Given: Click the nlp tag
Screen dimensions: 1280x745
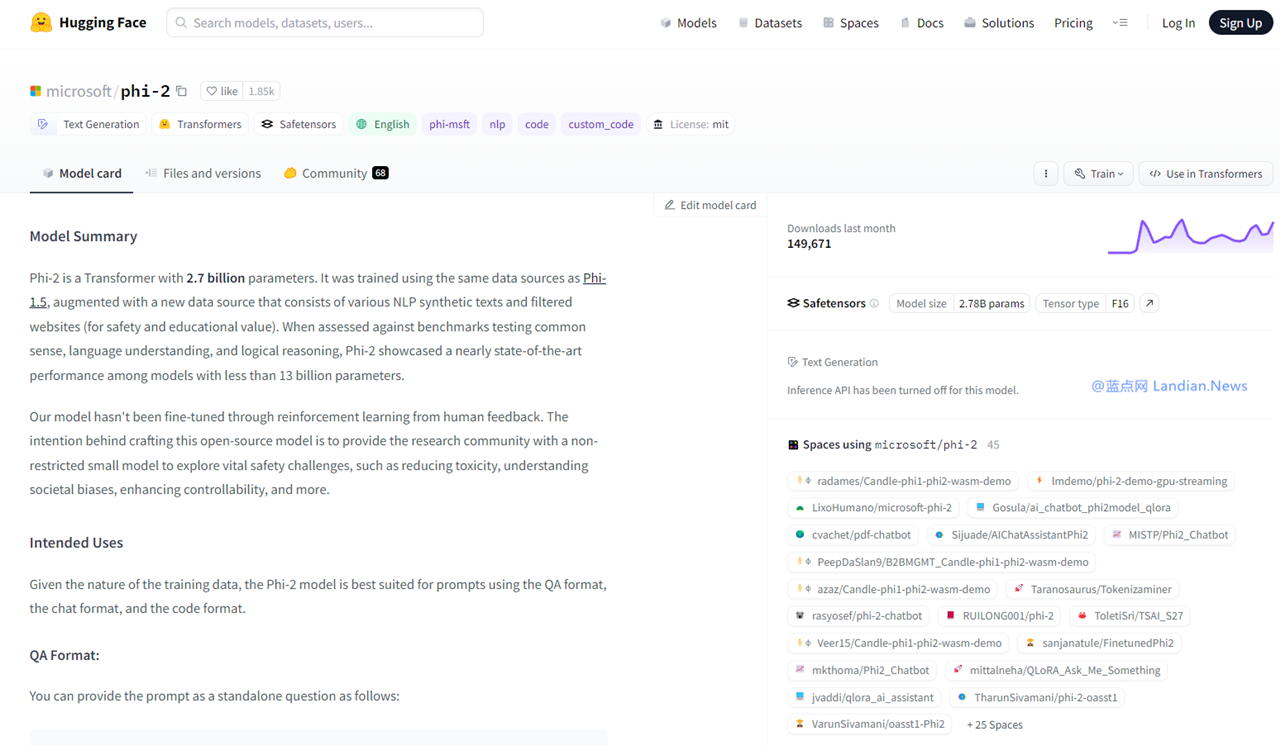Looking at the screenshot, I should (x=497, y=124).
